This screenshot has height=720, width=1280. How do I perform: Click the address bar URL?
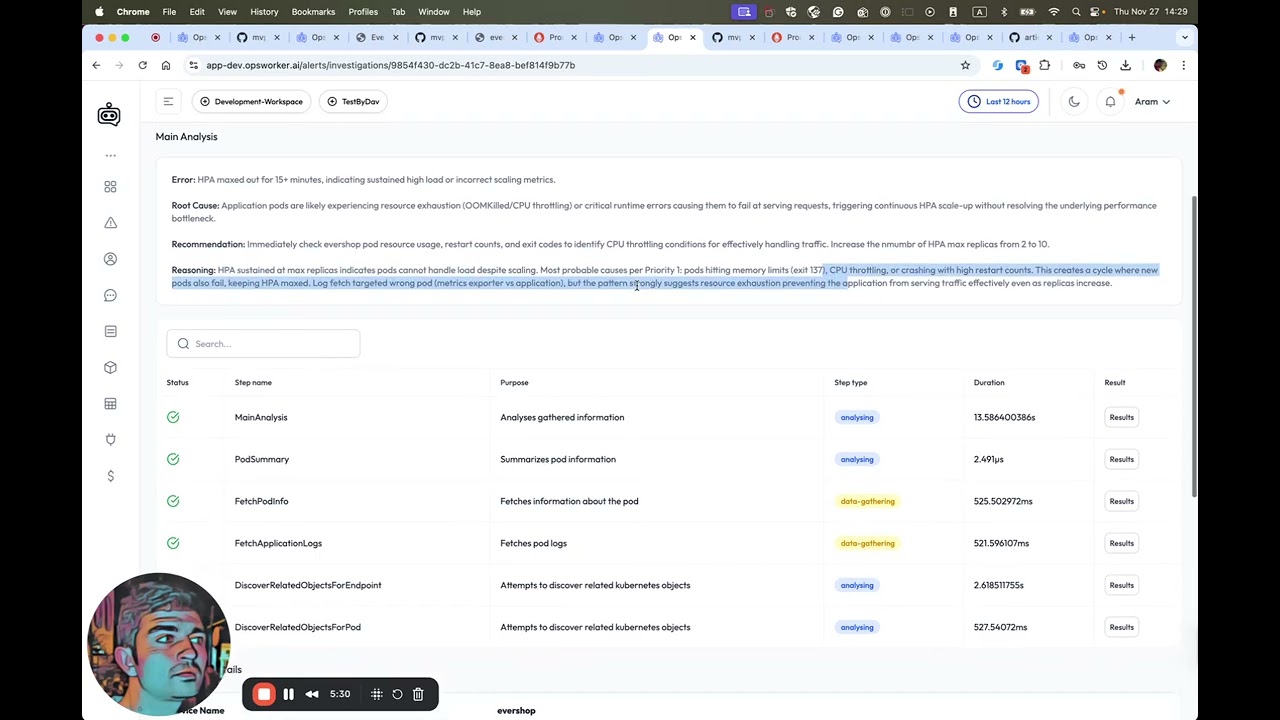click(391, 65)
